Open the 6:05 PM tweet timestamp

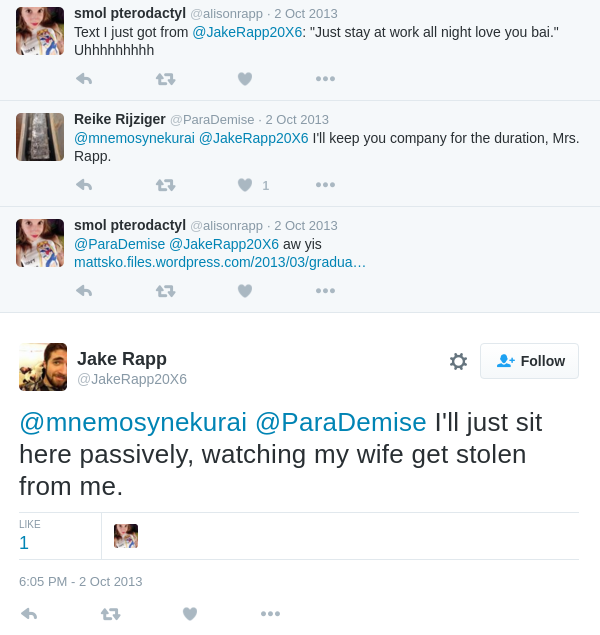coord(81,582)
